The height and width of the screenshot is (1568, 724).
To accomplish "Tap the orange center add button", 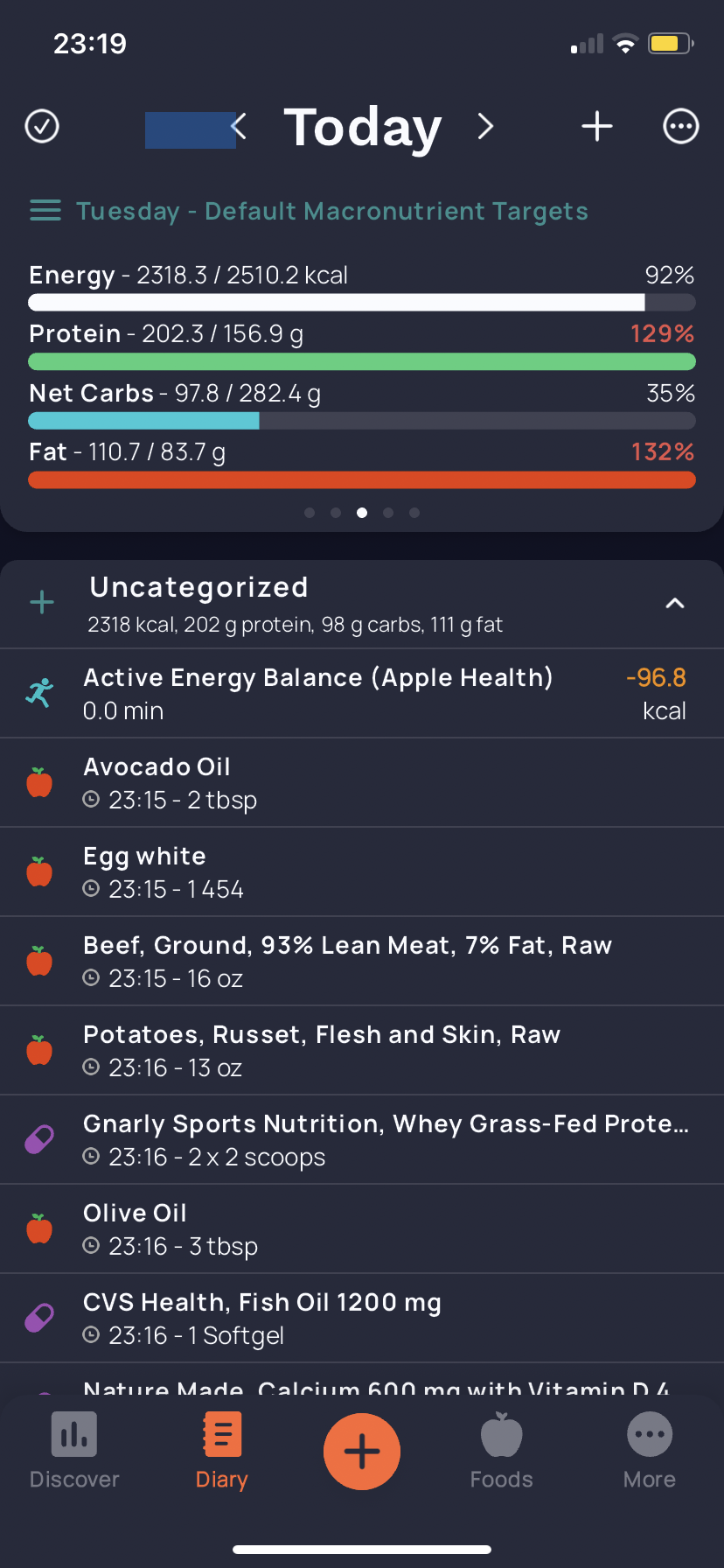I will 362,1451.
